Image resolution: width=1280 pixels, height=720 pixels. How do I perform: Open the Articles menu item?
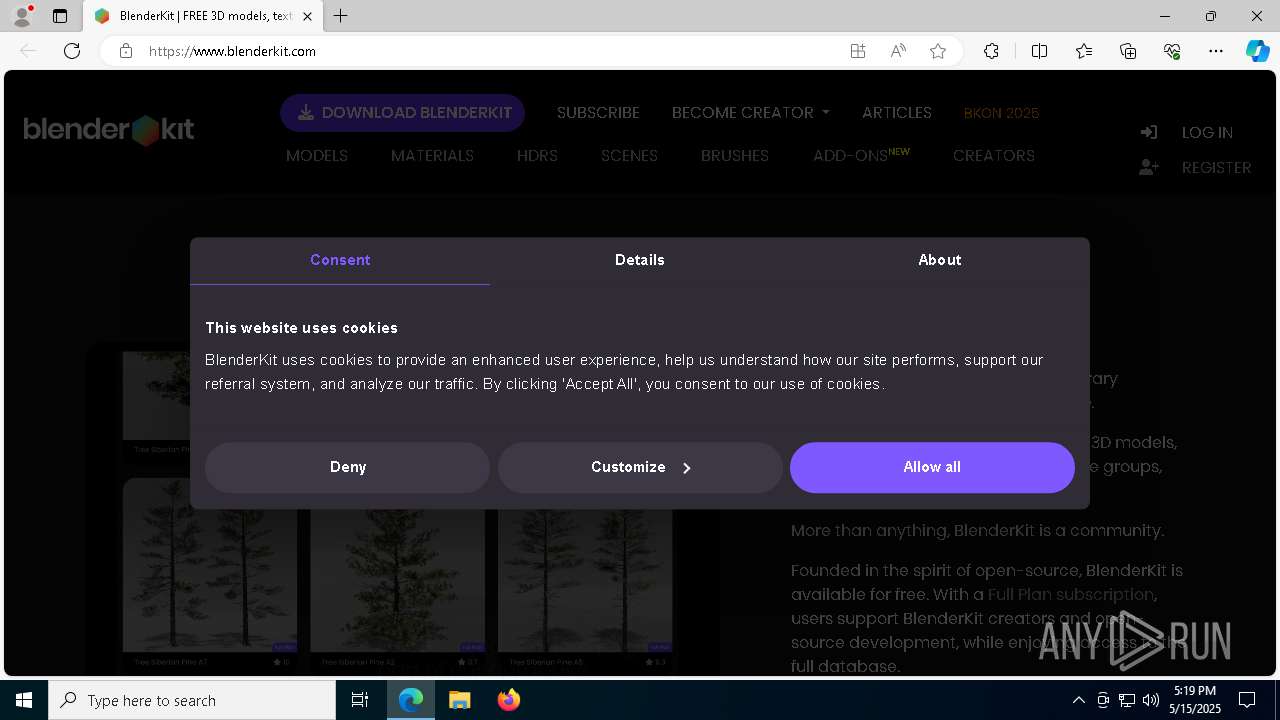coord(897,113)
